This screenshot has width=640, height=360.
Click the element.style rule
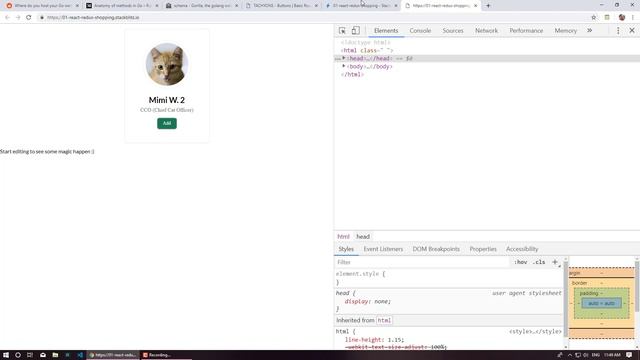pyautogui.click(x=360, y=274)
